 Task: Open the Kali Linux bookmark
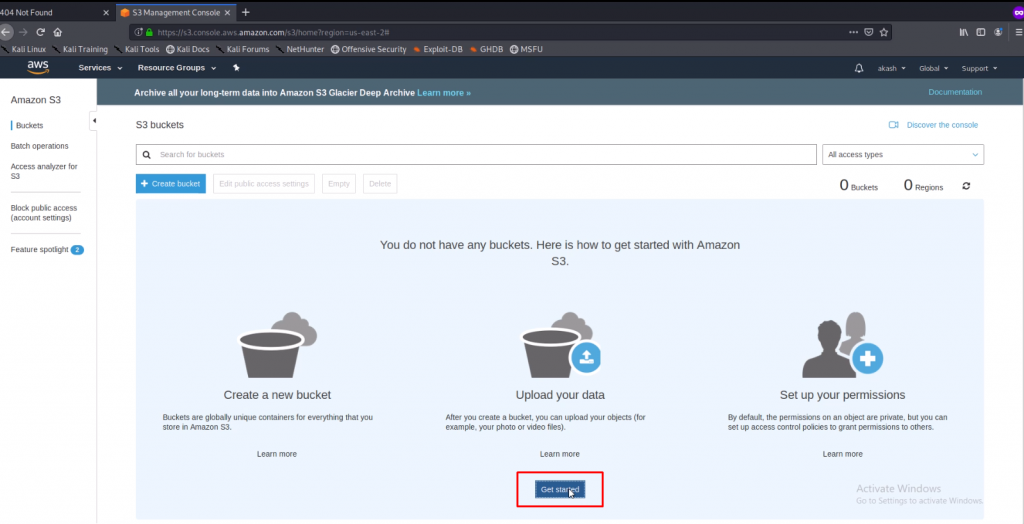click(x=23, y=49)
